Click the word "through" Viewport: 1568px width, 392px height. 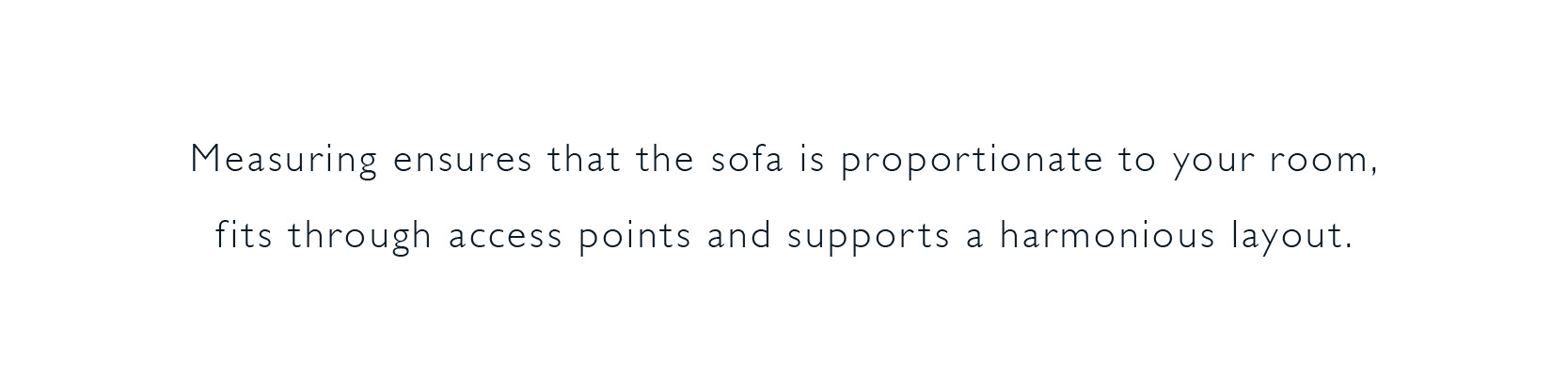click(x=360, y=237)
